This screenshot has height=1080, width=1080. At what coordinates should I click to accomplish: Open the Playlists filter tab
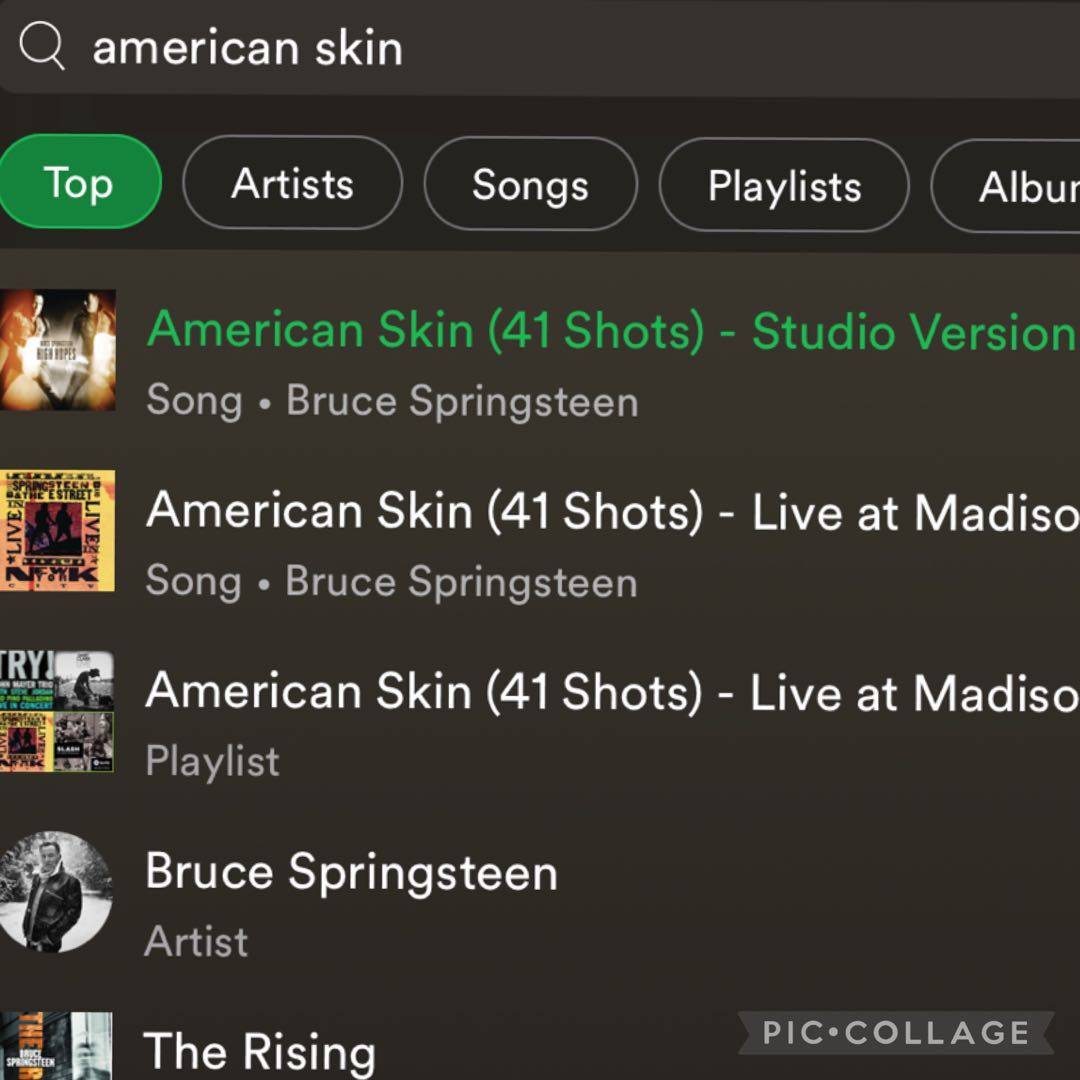(x=784, y=186)
